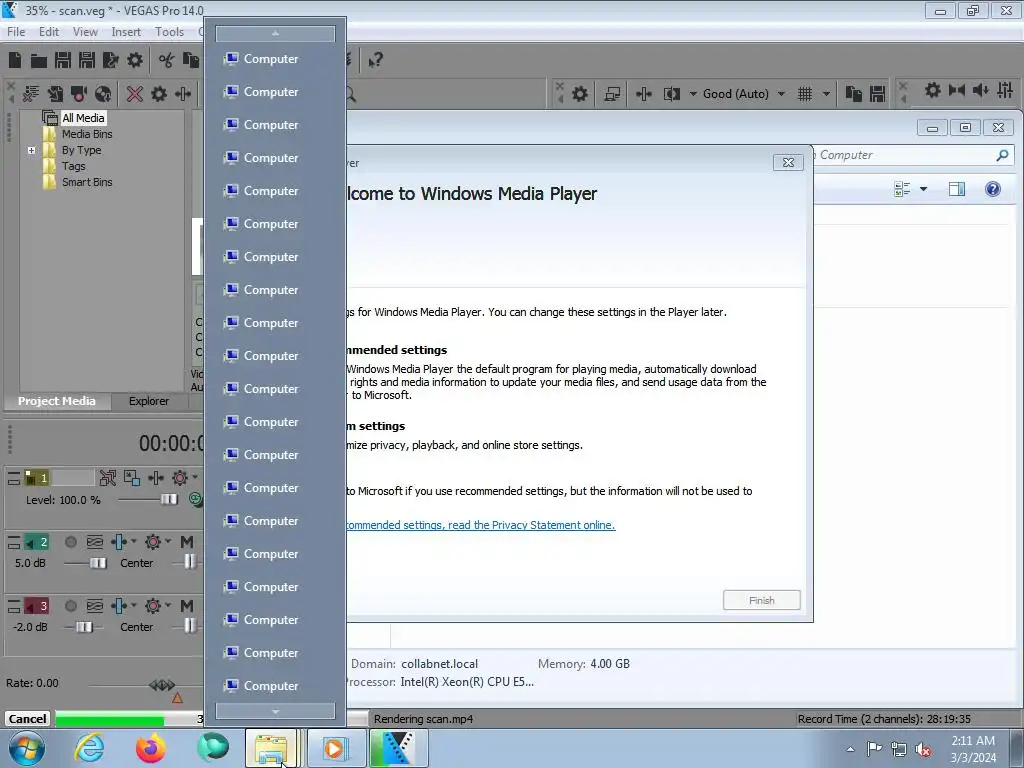Open the Overlays dropdown arrow
1024x768 pixels.
(x=826, y=94)
